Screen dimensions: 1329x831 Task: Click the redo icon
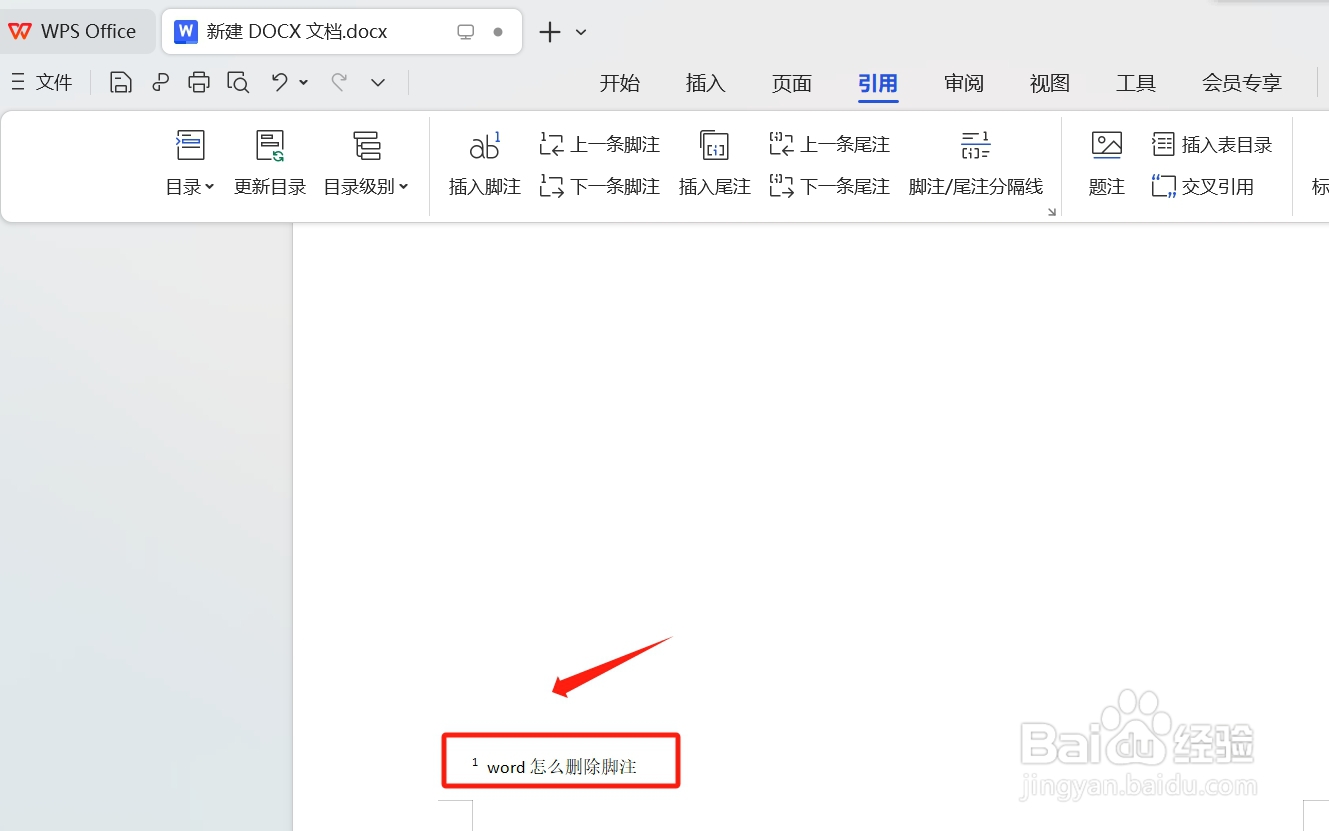(339, 82)
